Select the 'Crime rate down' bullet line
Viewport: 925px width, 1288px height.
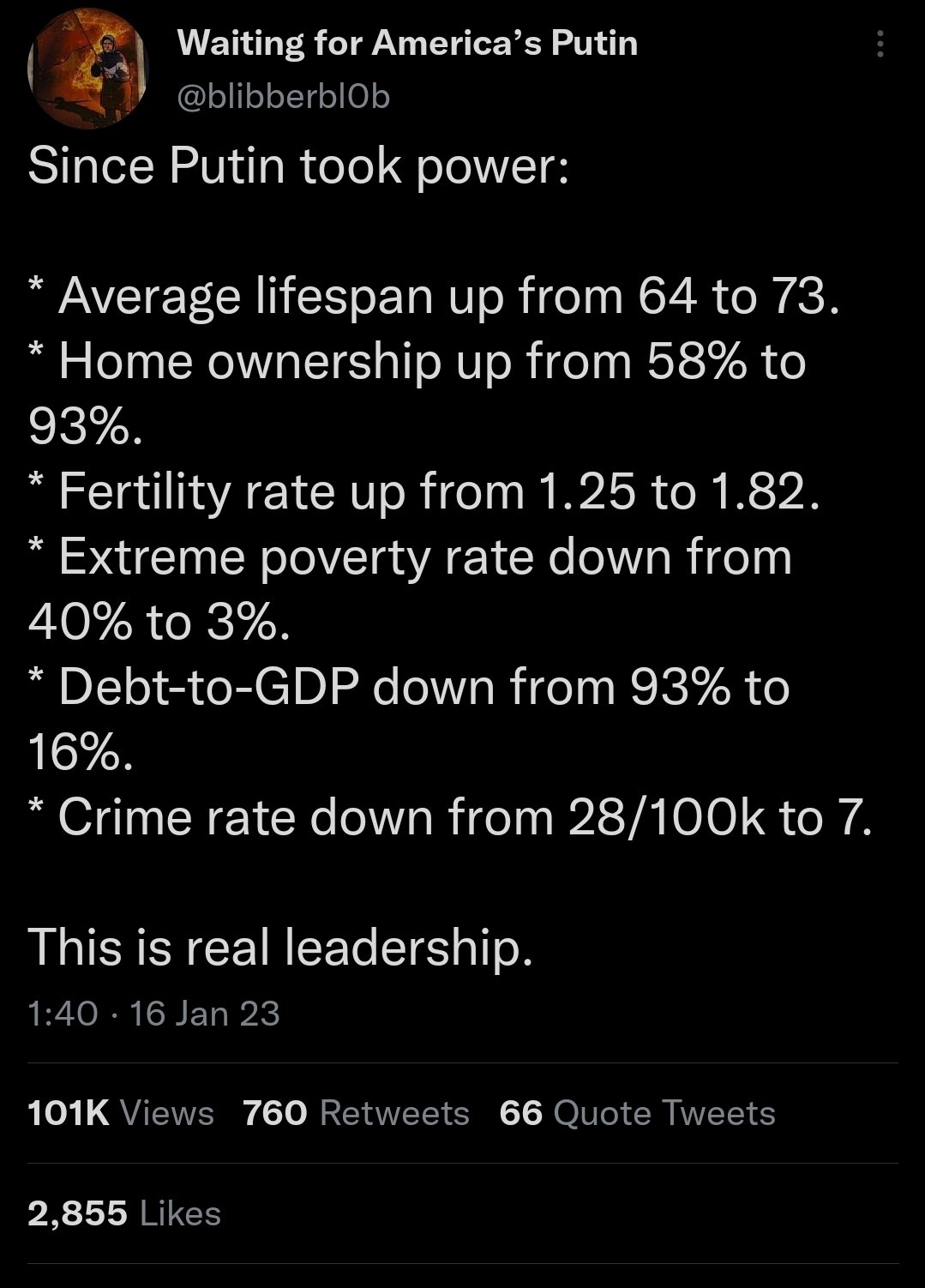(451, 817)
